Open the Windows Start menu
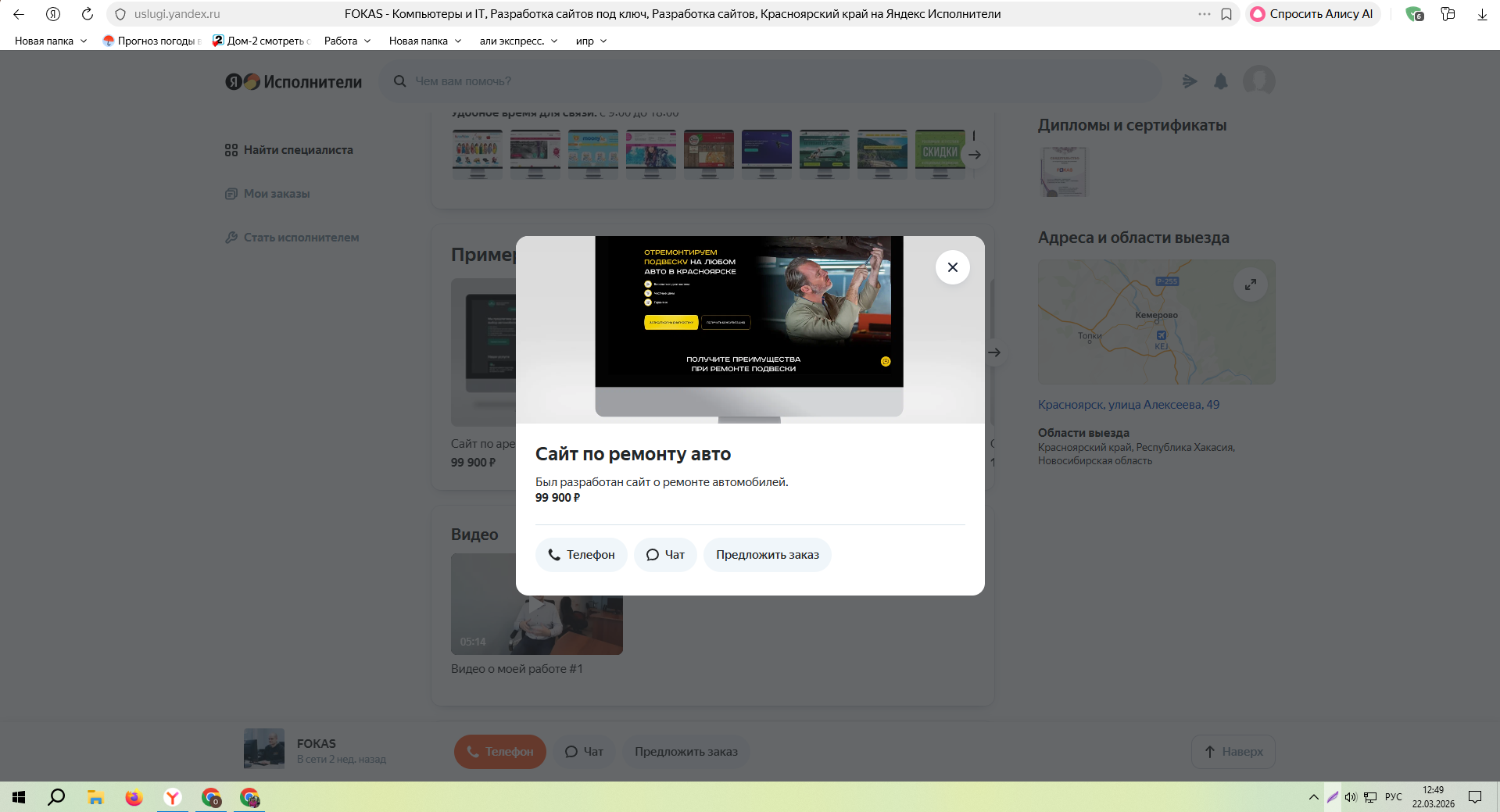1500x812 pixels. (x=19, y=797)
